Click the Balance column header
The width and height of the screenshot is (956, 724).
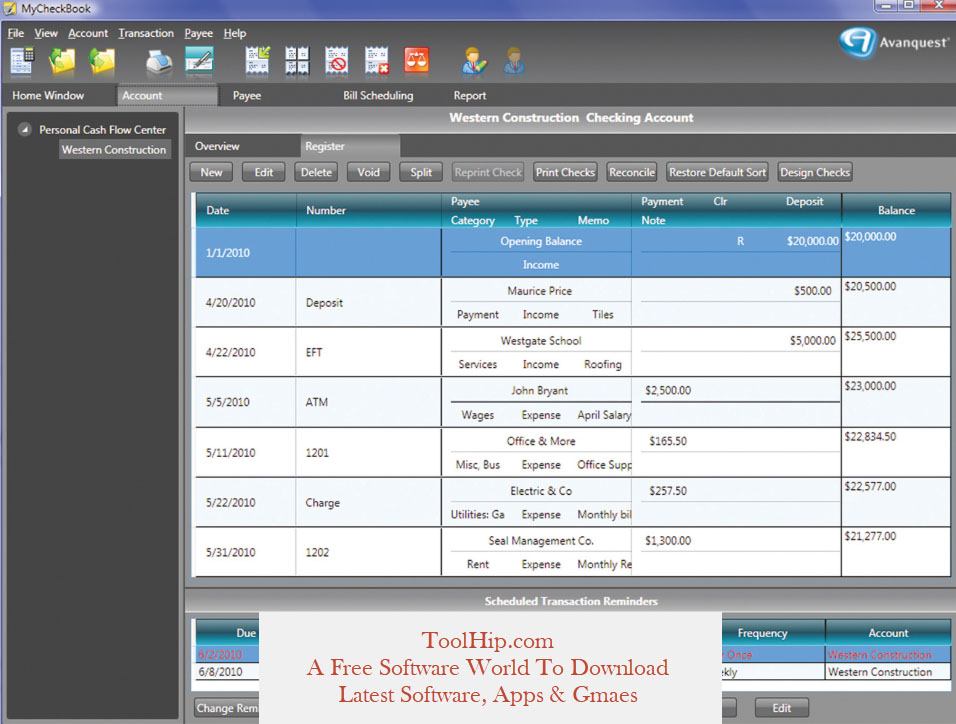pyautogui.click(x=896, y=210)
